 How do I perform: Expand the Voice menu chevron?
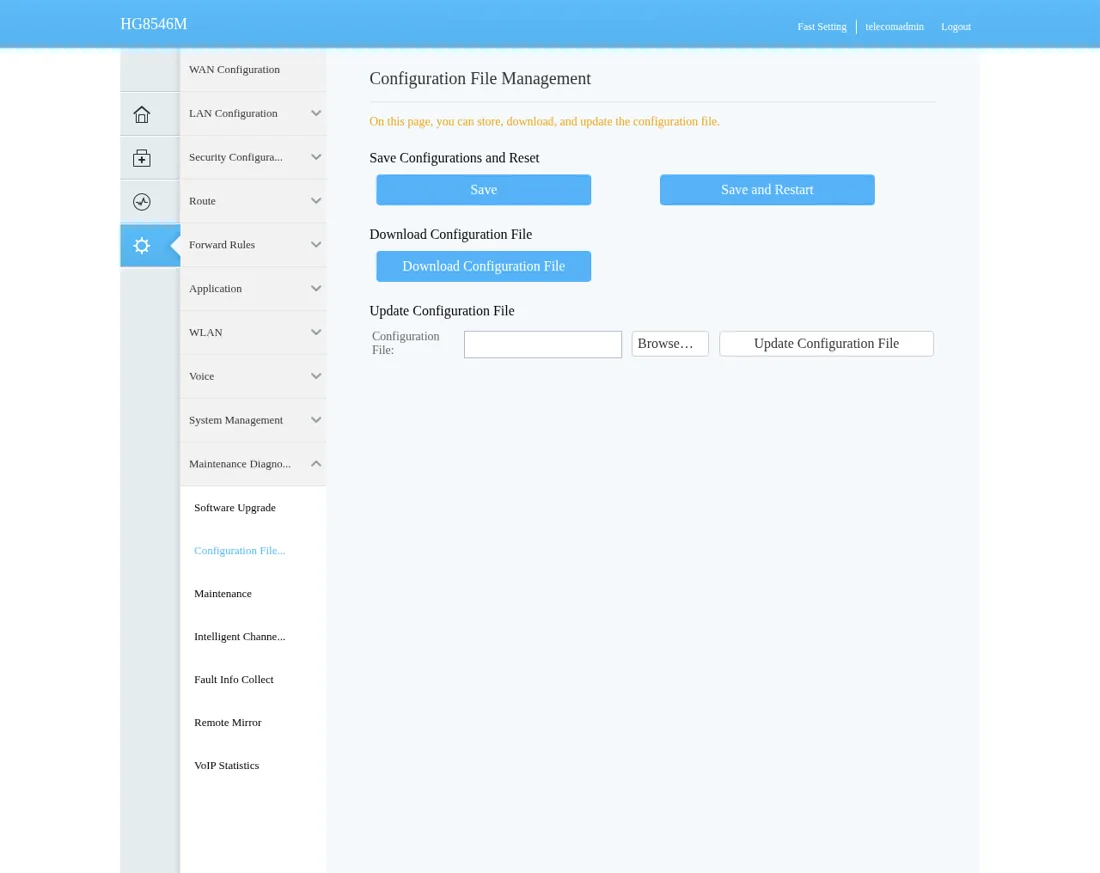pyautogui.click(x=316, y=376)
